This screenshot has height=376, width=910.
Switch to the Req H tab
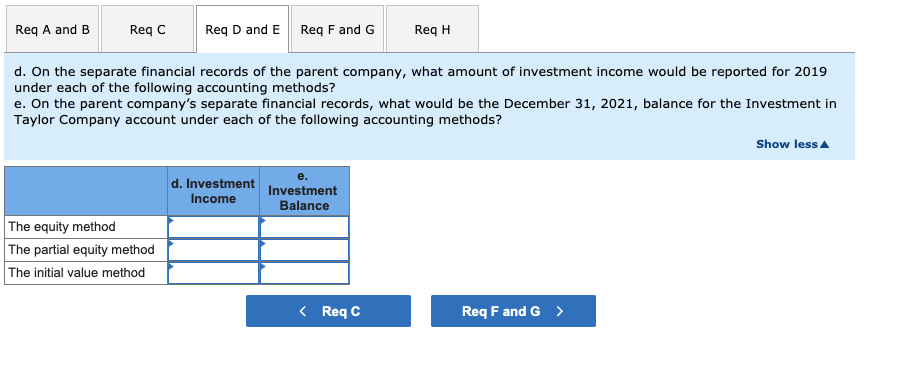pos(432,29)
